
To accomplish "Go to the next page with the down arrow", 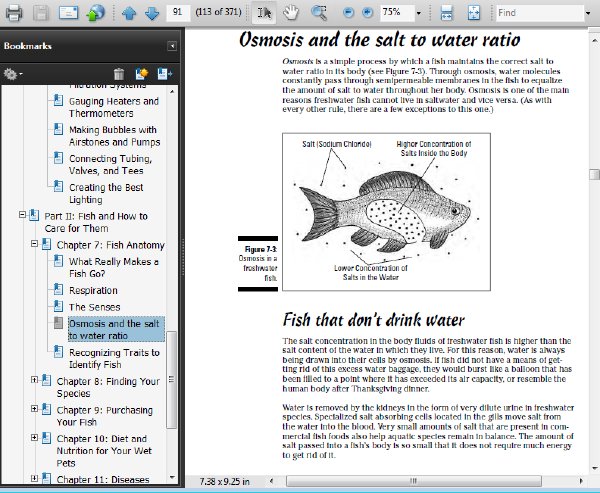I will [152, 13].
